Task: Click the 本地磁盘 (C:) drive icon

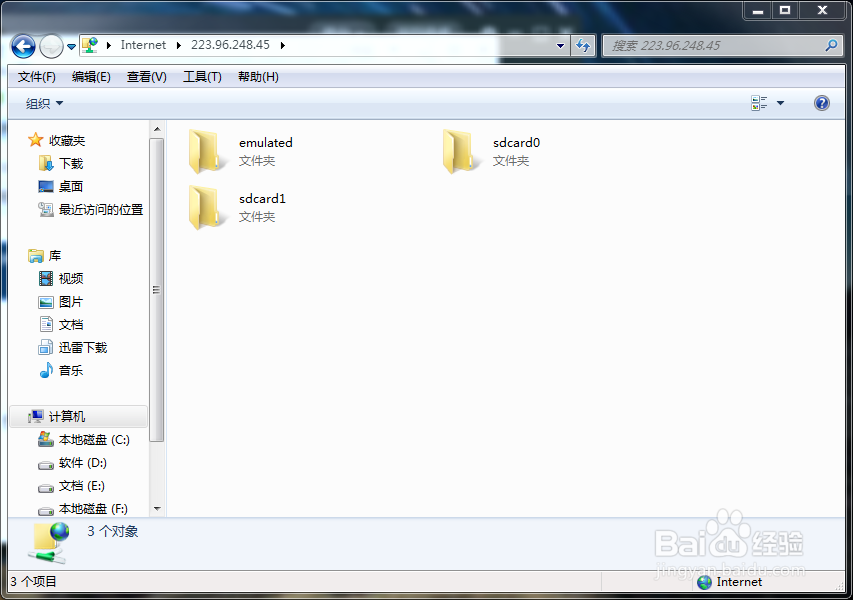Action: (46, 439)
